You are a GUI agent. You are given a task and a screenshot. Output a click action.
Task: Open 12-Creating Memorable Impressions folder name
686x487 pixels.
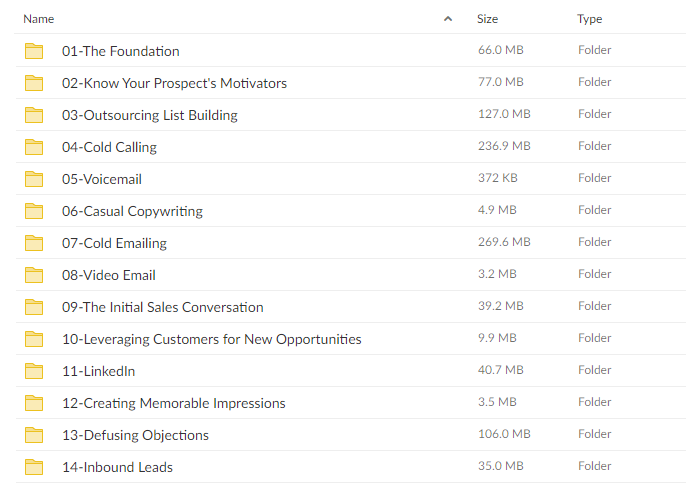pyautogui.click(x=173, y=403)
